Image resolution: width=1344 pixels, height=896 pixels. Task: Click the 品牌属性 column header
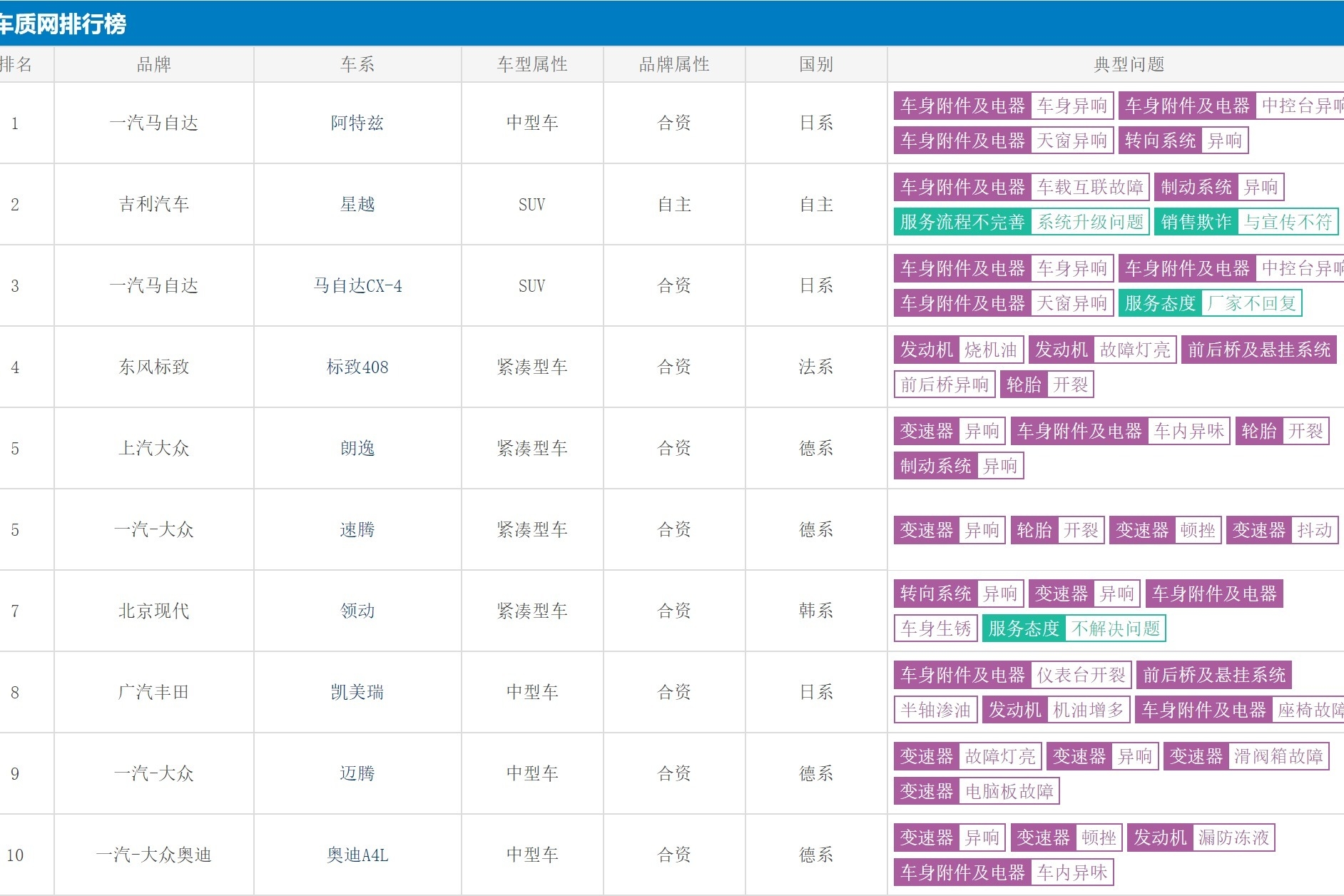click(x=674, y=65)
